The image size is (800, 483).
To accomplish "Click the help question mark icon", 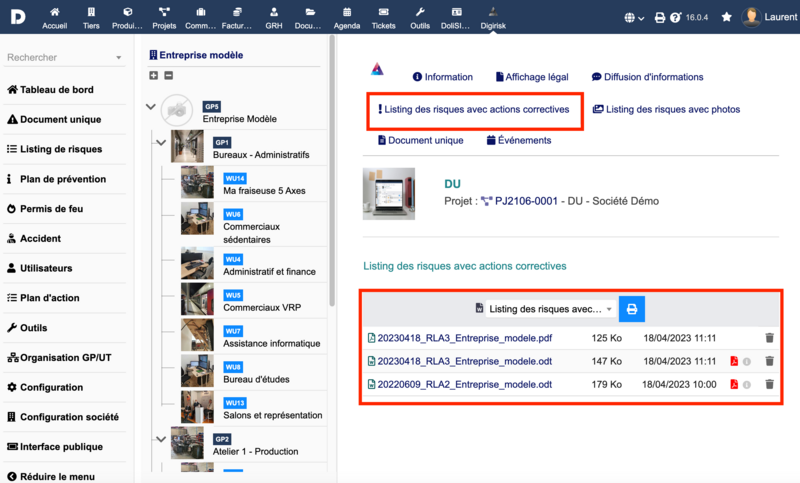I will point(676,17).
